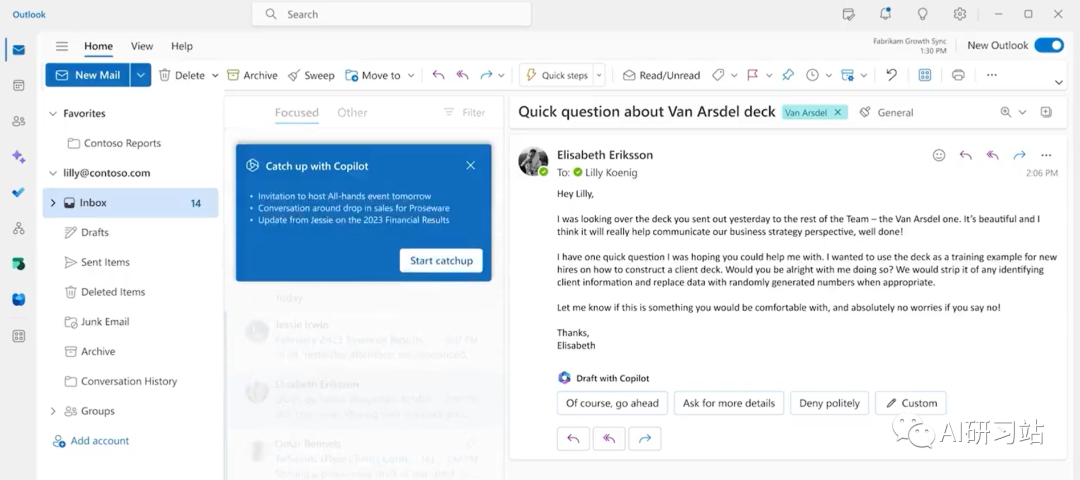Viewport: 1080px width, 480px height.
Task: Click the Reply all arrow in the ribbon
Action: 462,75
